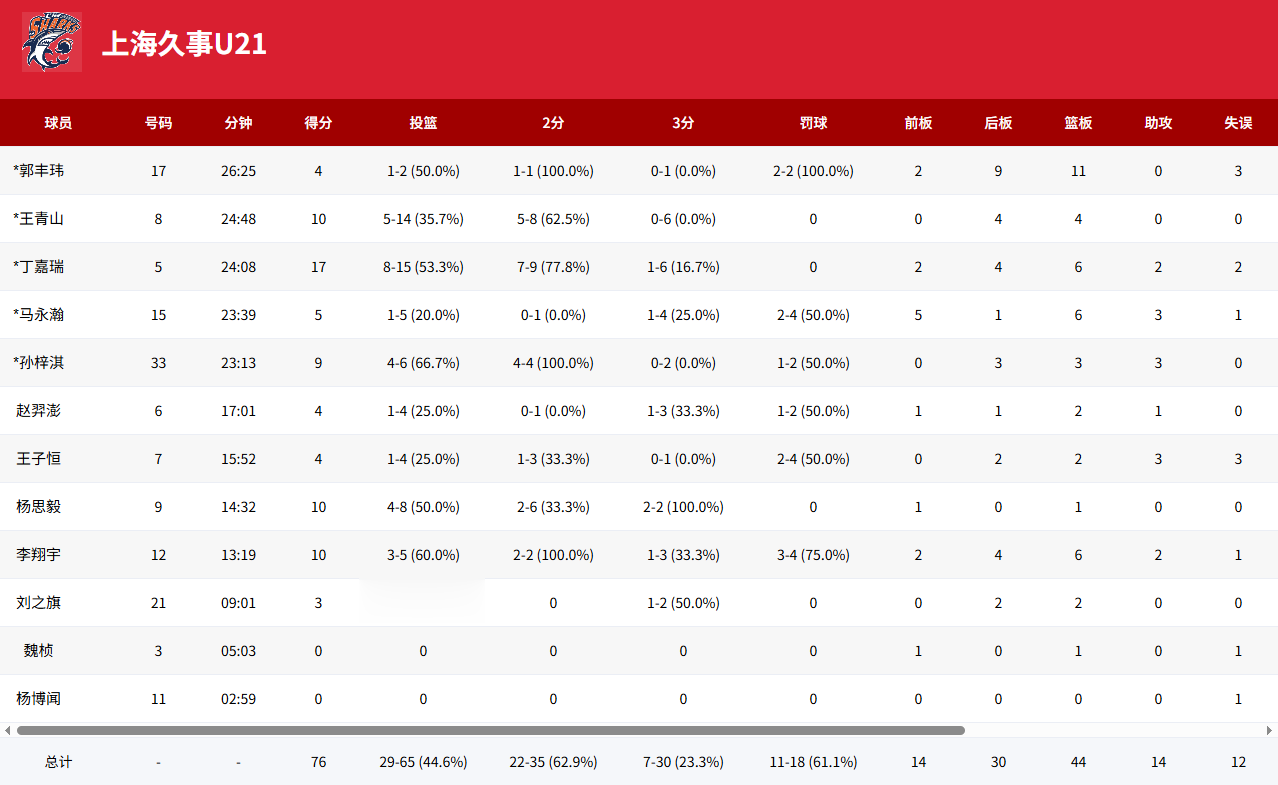Click the 号码 column header
Image resolution: width=1278 pixels, height=785 pixels.
(x=158, y=123)
